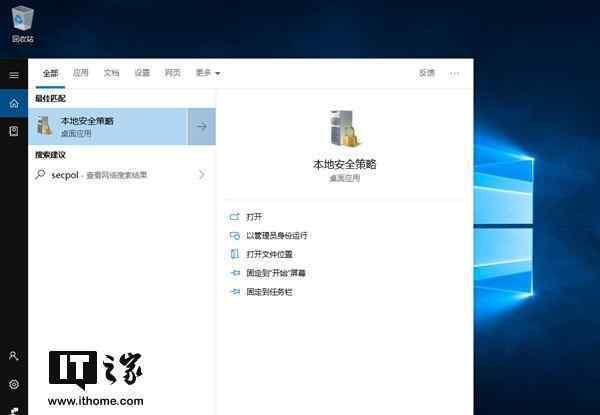
Task: Click the 本地安全策略 title in details pane
Action: click(x=344, y=164)
